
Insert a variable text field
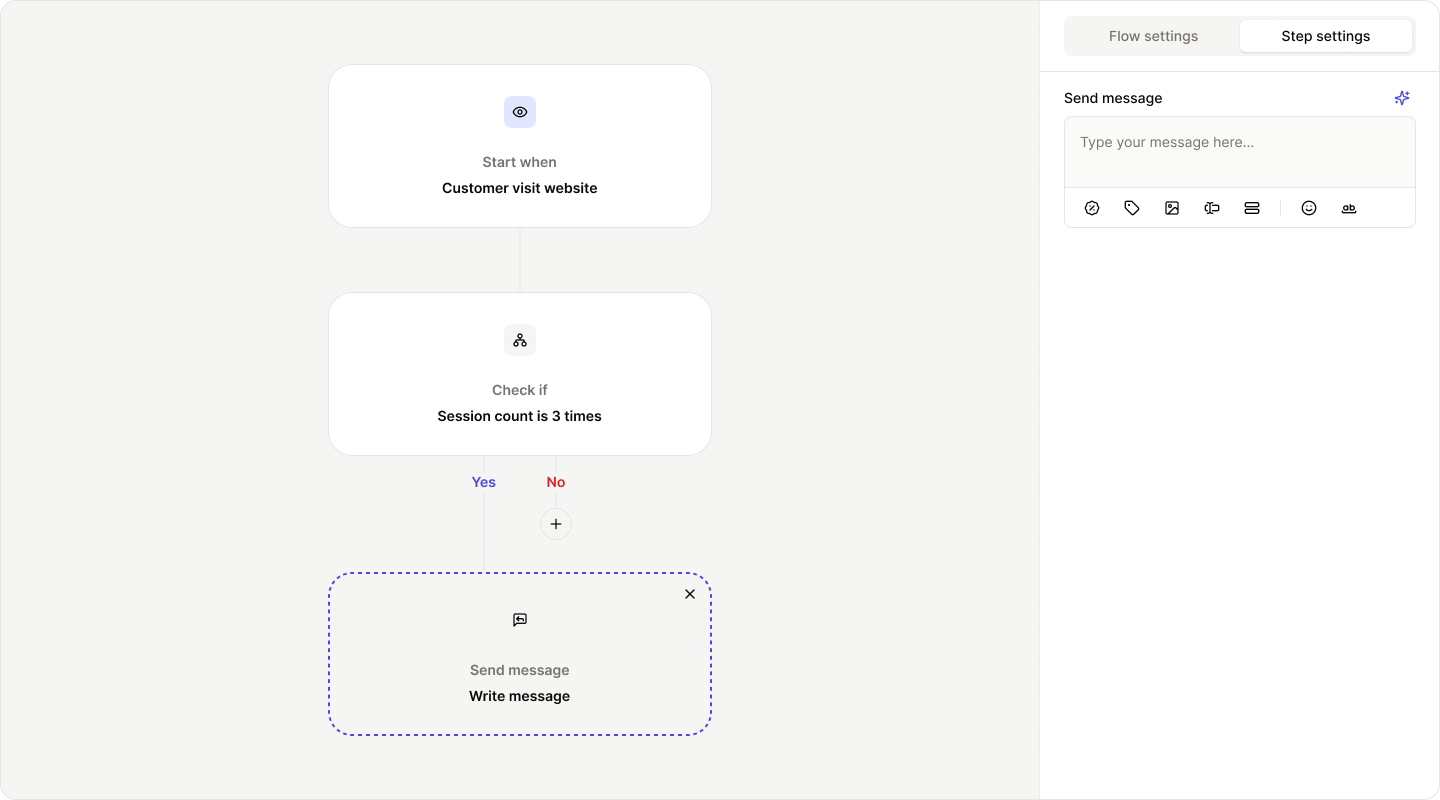1211,207
